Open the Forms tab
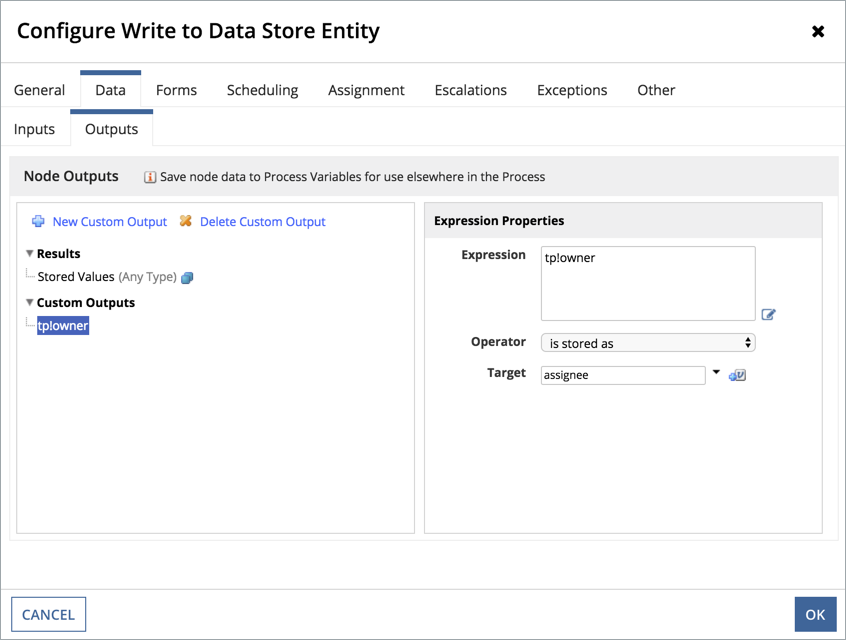846x640 pixels. pyautogui.click(x=176, y=90)
